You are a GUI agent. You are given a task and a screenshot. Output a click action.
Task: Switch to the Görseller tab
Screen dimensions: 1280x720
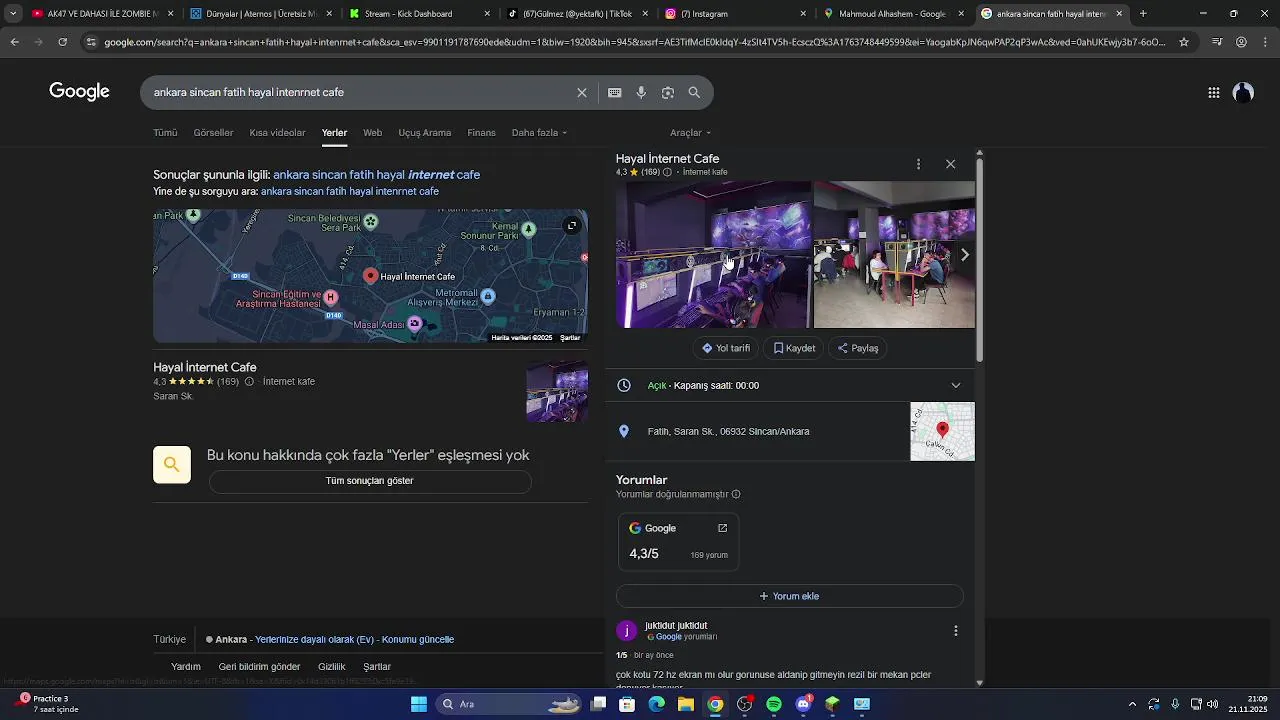click(213, 133)
